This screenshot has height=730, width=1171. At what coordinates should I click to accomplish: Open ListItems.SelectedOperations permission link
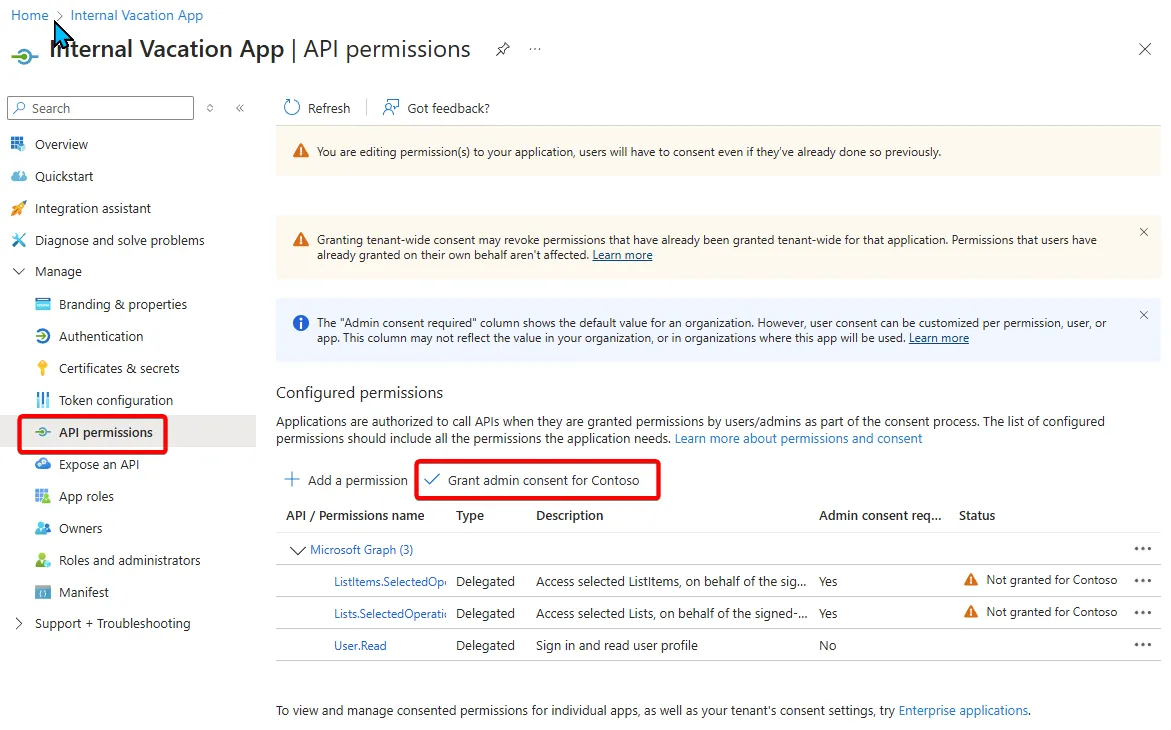[390, 581]
